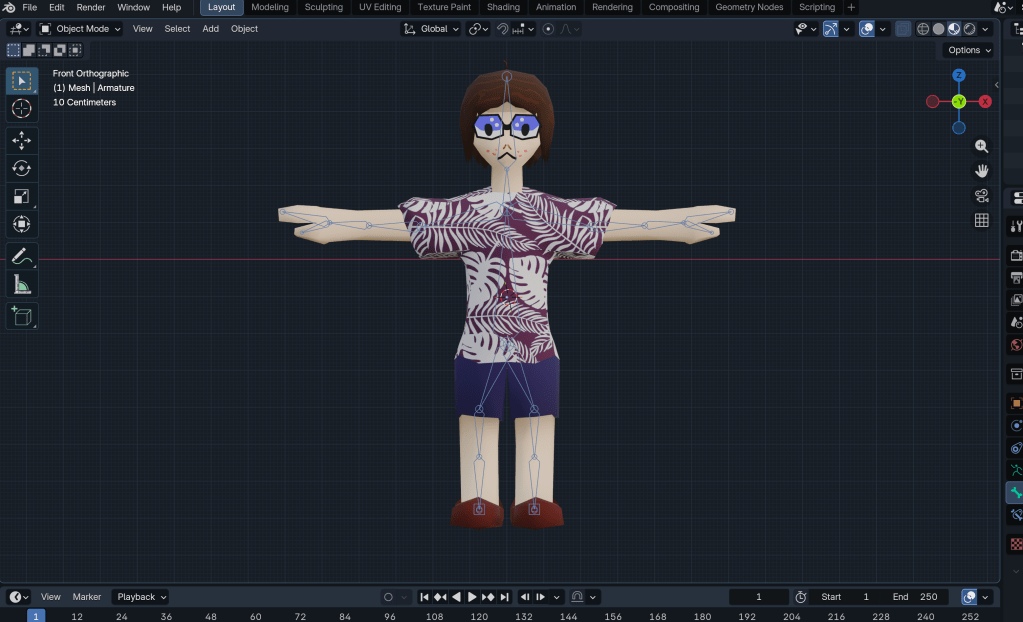Expand the Global transform orientation dropdown
Viewport: 1023px width, 622px height.
point(431,29)
